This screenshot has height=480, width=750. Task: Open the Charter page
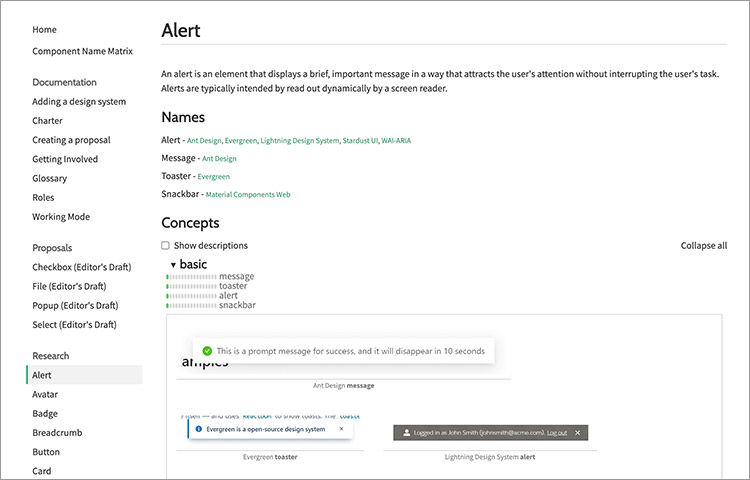click(x=47, y=120)
